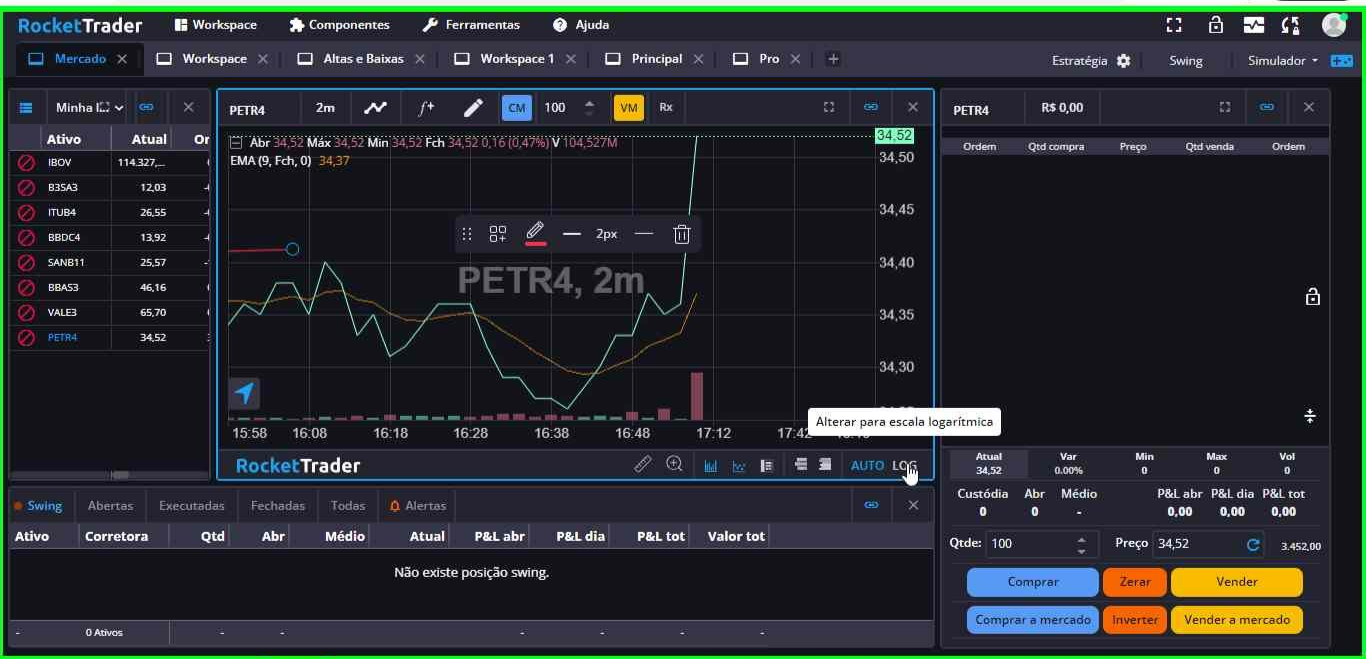Image resolution: width=1366 pixels, height=659 pixels.
Task: Open the Executadas orders tab
Action: pos(192,505)
